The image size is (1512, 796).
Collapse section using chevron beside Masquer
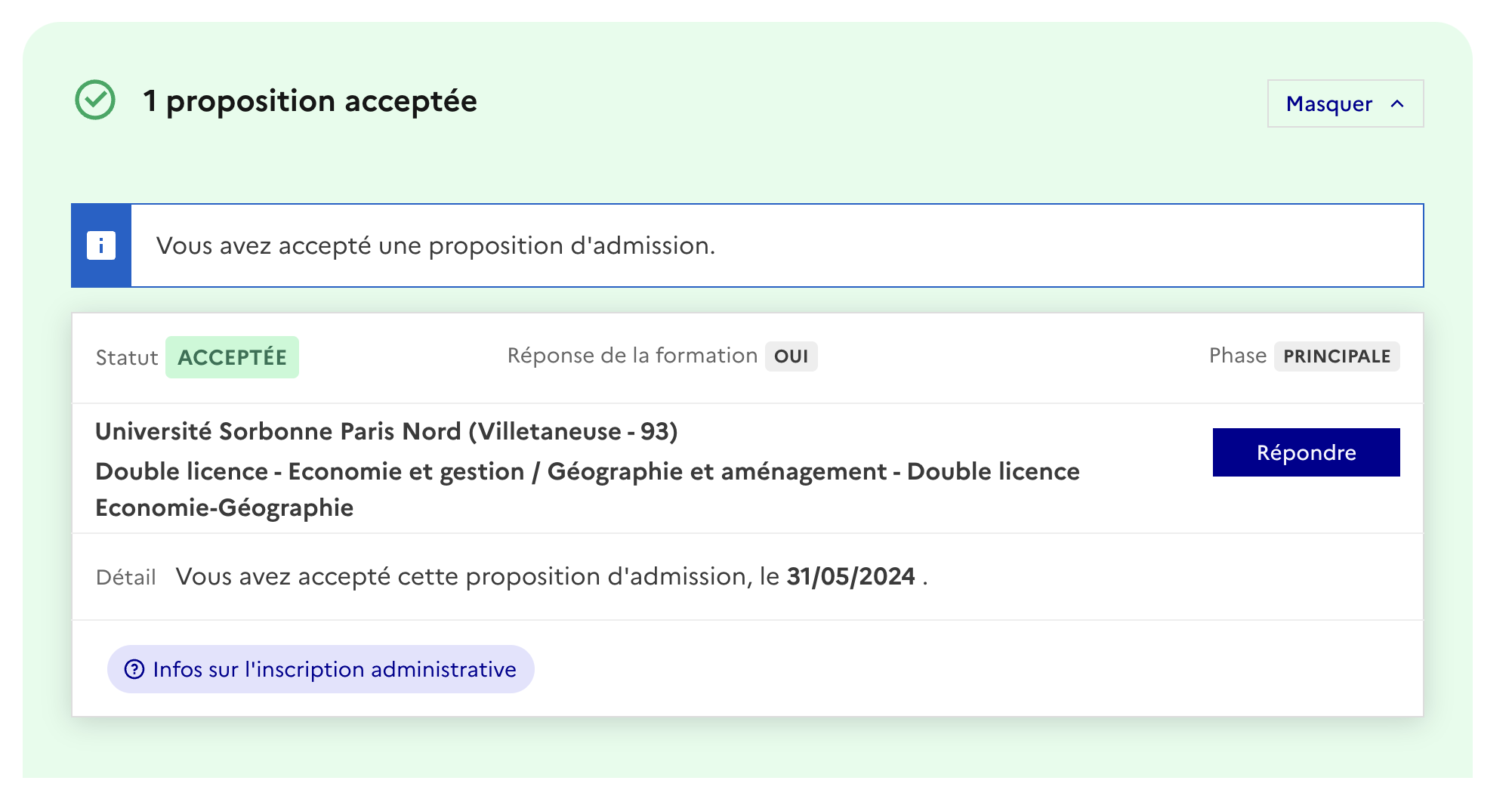tap(1397, 103)
